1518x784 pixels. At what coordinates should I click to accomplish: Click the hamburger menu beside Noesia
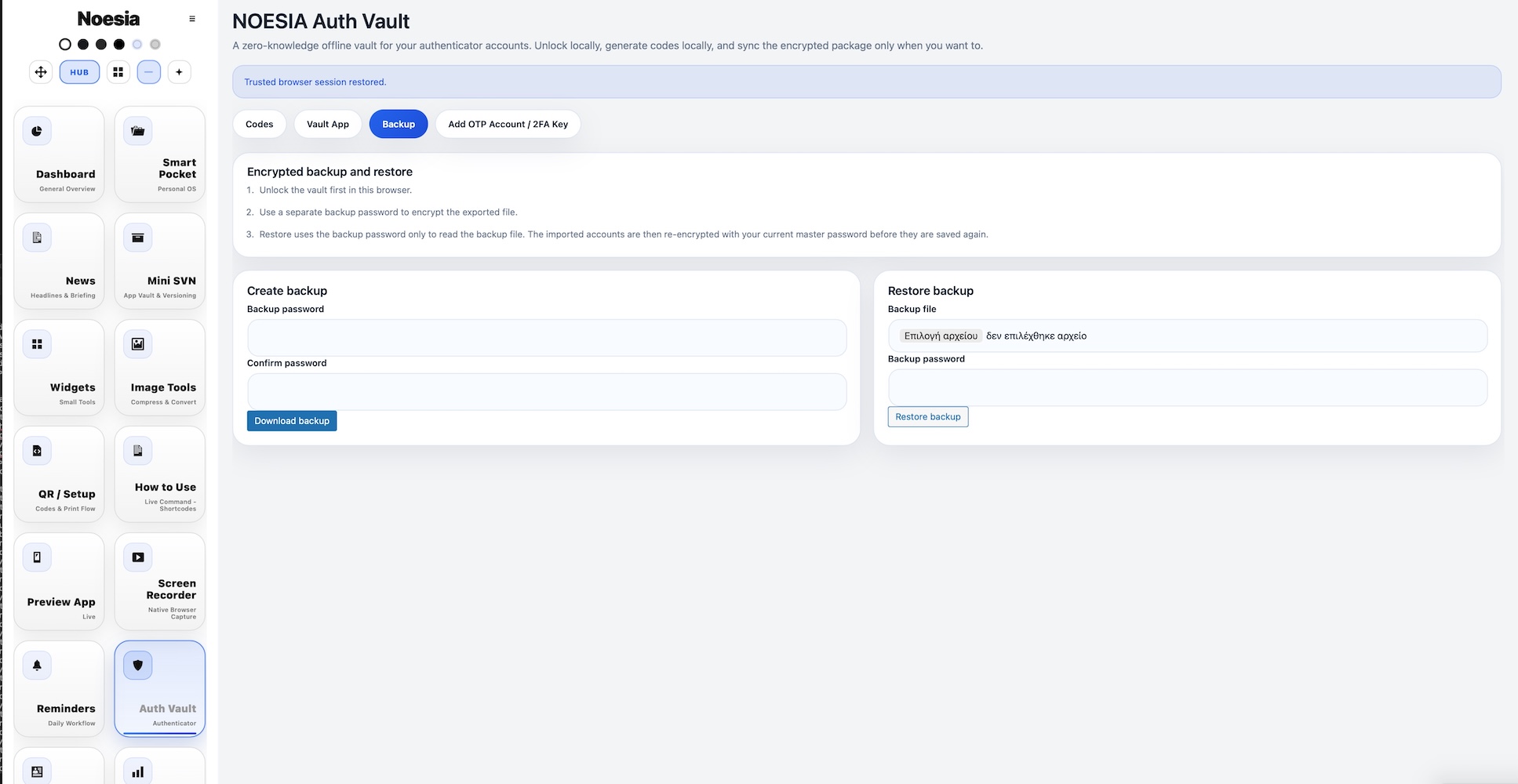tap(192, 19)
